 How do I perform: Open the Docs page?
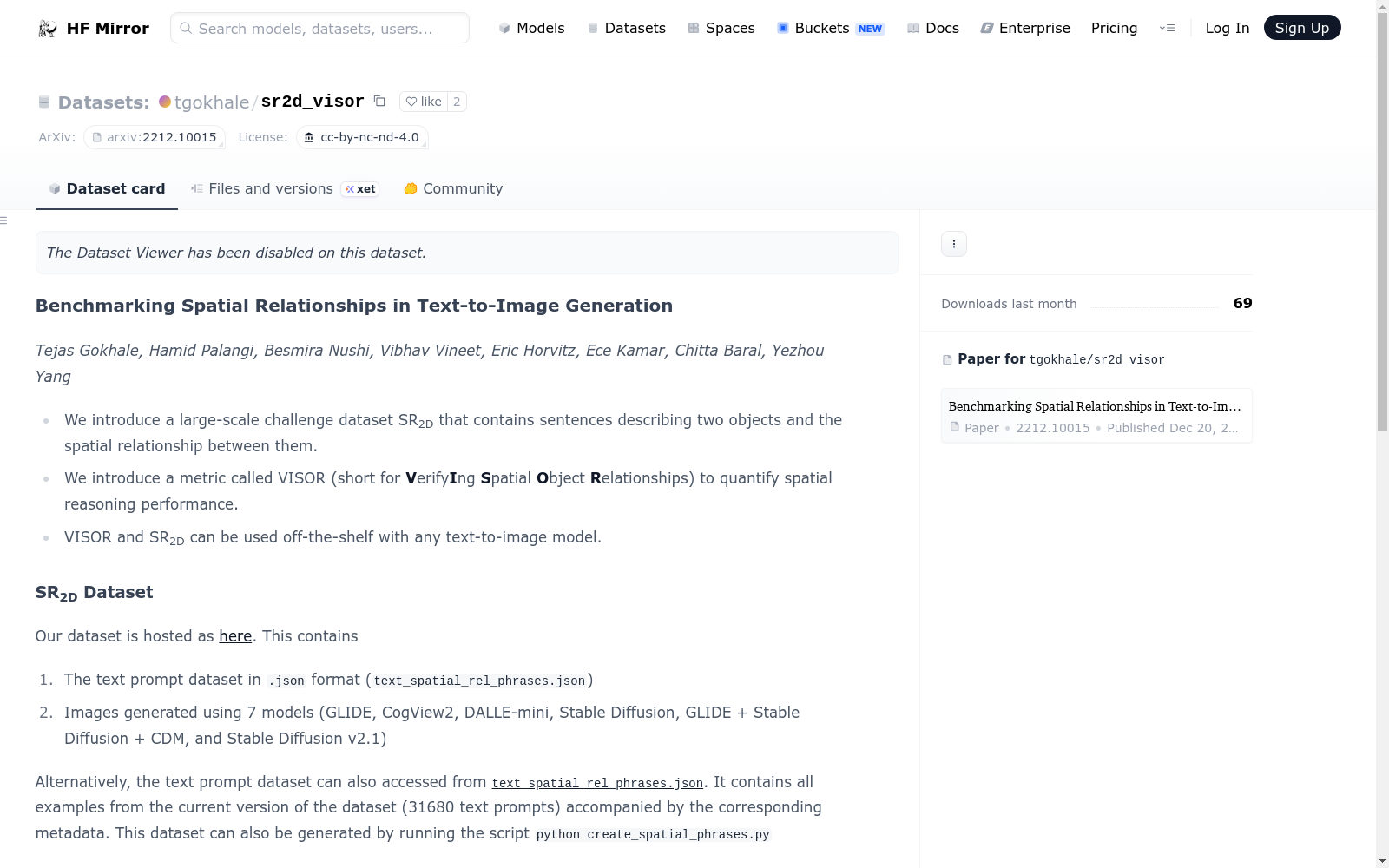pos(933,28)
